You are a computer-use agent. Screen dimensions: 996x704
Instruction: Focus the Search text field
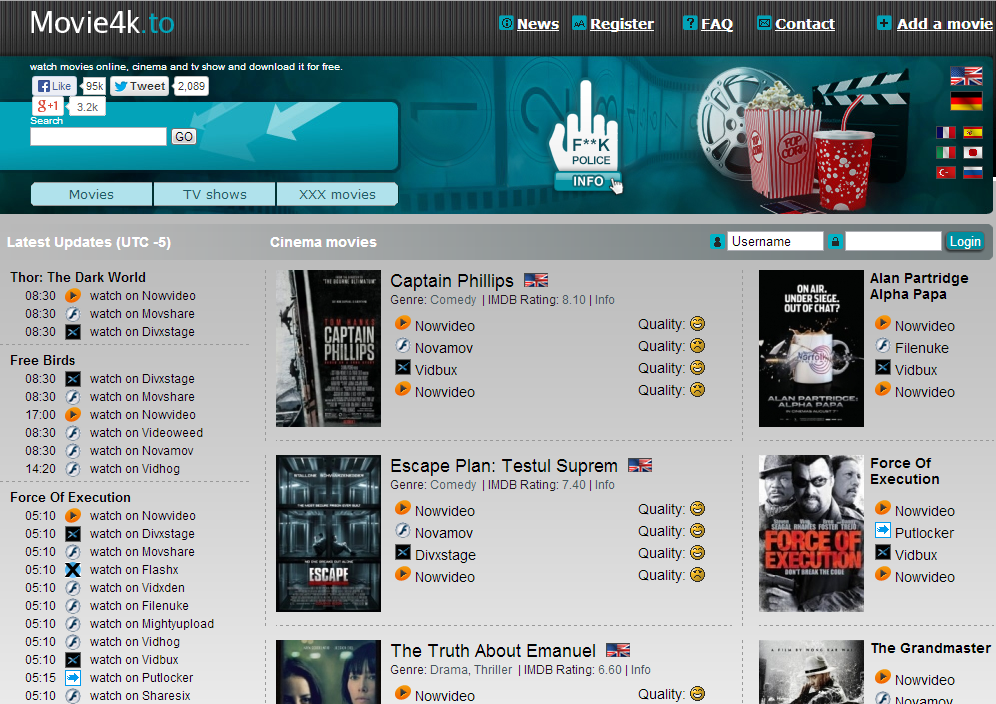coord(98,137)
